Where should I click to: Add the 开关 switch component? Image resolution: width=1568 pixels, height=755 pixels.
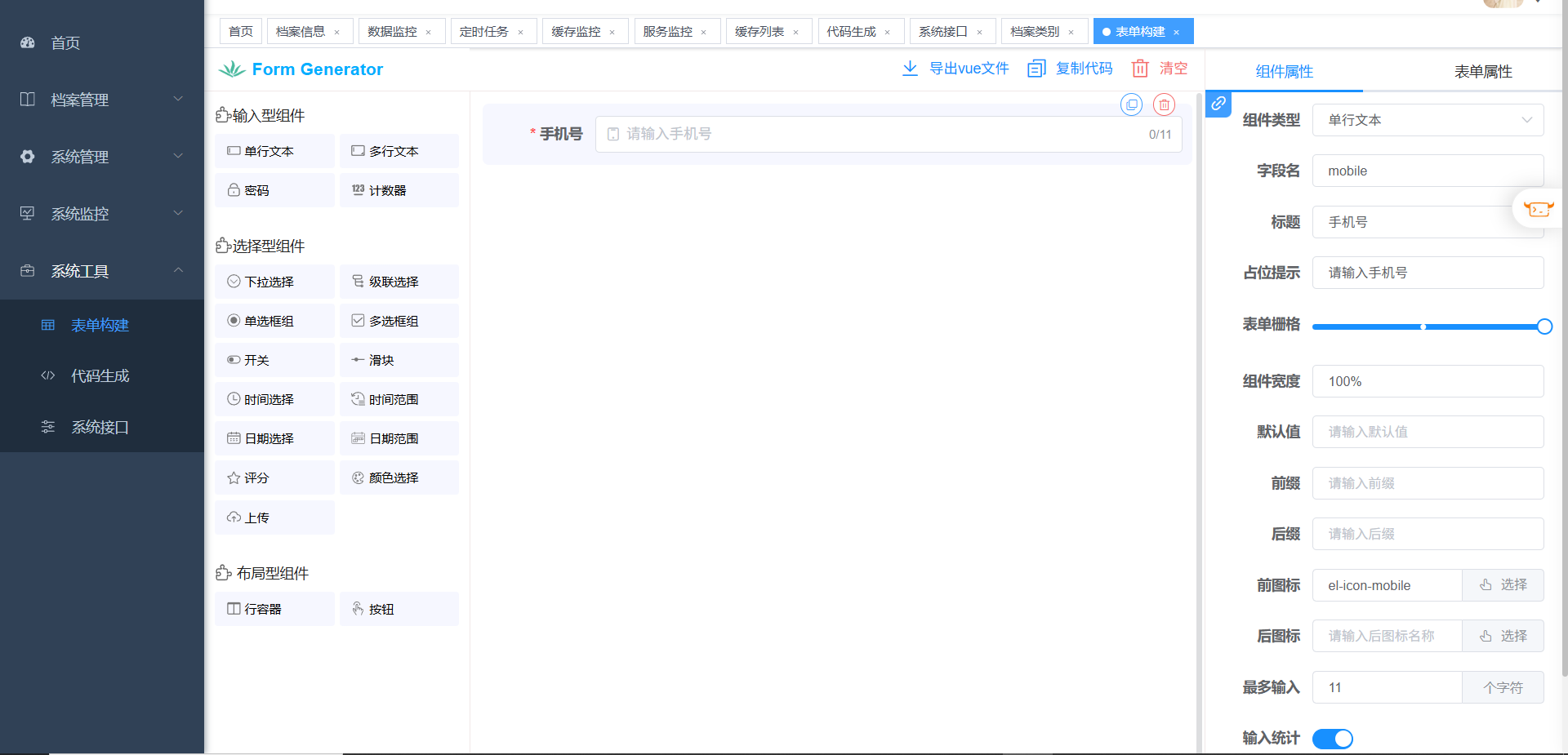274,361
